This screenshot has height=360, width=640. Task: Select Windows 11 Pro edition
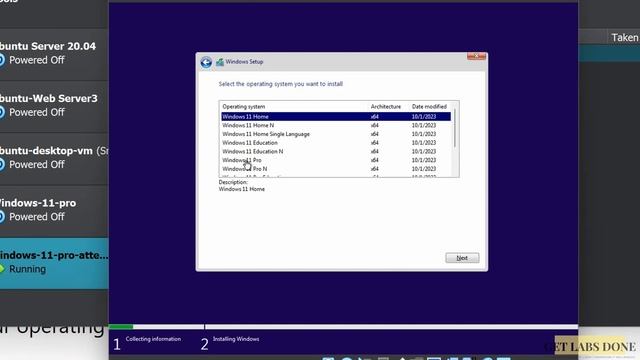[x=336, y=160]
